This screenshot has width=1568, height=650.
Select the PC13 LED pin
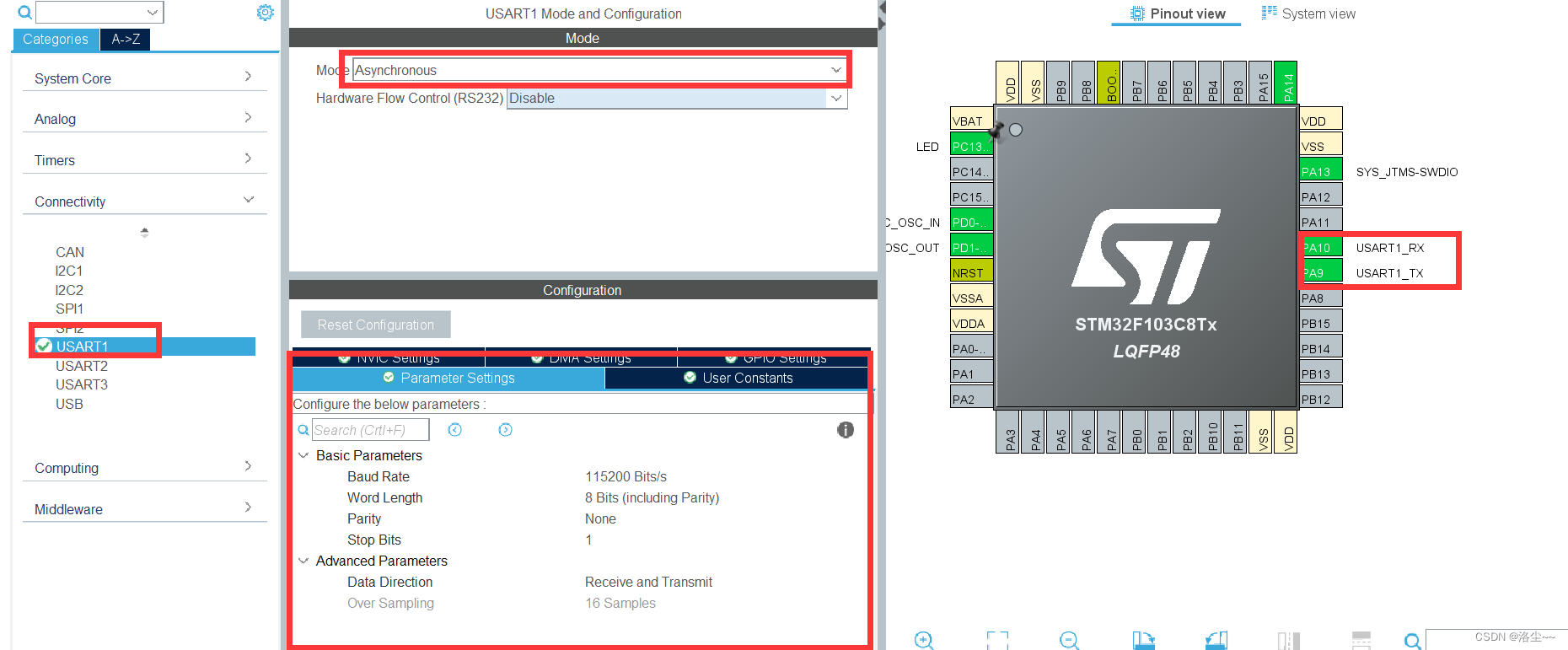pos(971,146)
